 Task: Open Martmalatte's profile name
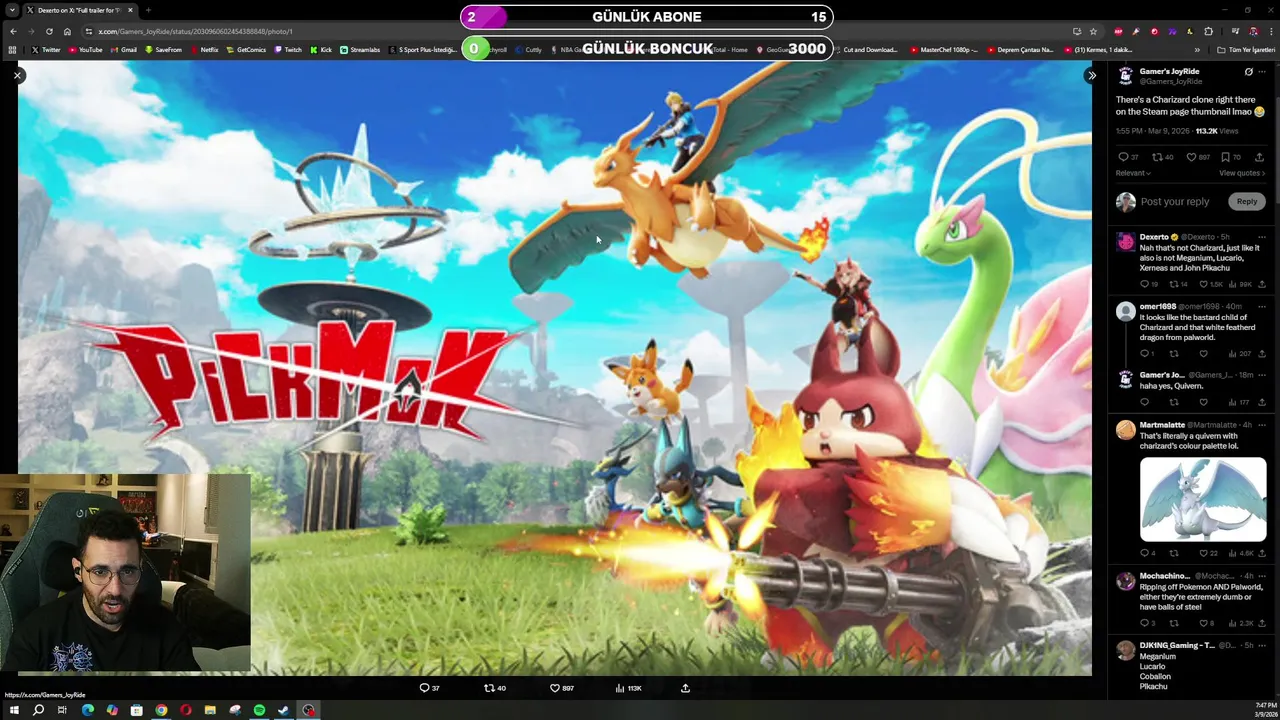(x=1162, y=425)
